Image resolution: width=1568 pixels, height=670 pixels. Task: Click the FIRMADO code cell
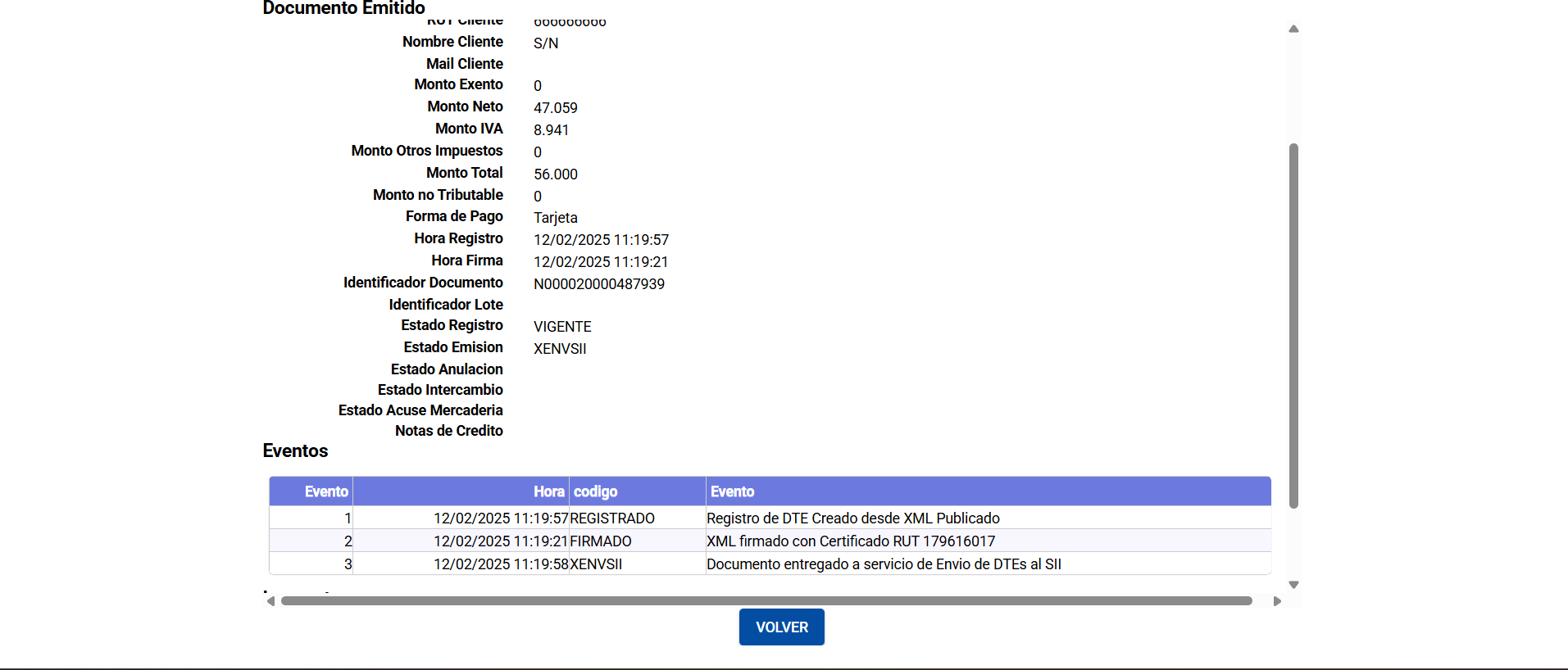click(x=601, y=541)
